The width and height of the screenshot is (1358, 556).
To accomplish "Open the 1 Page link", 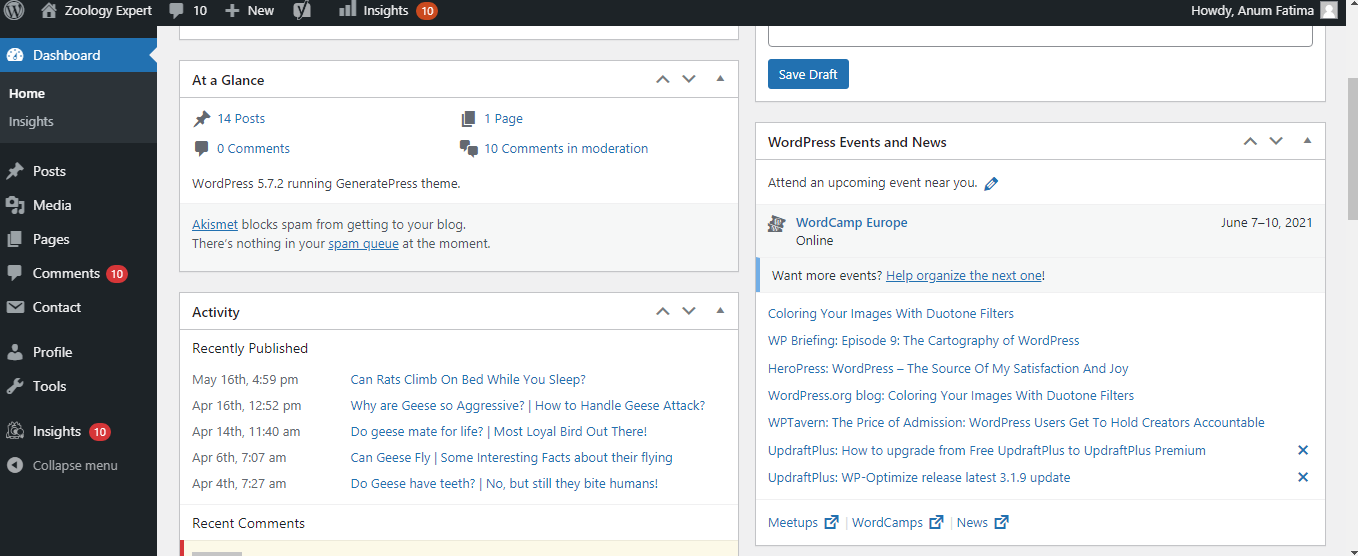I will point(503,118).
